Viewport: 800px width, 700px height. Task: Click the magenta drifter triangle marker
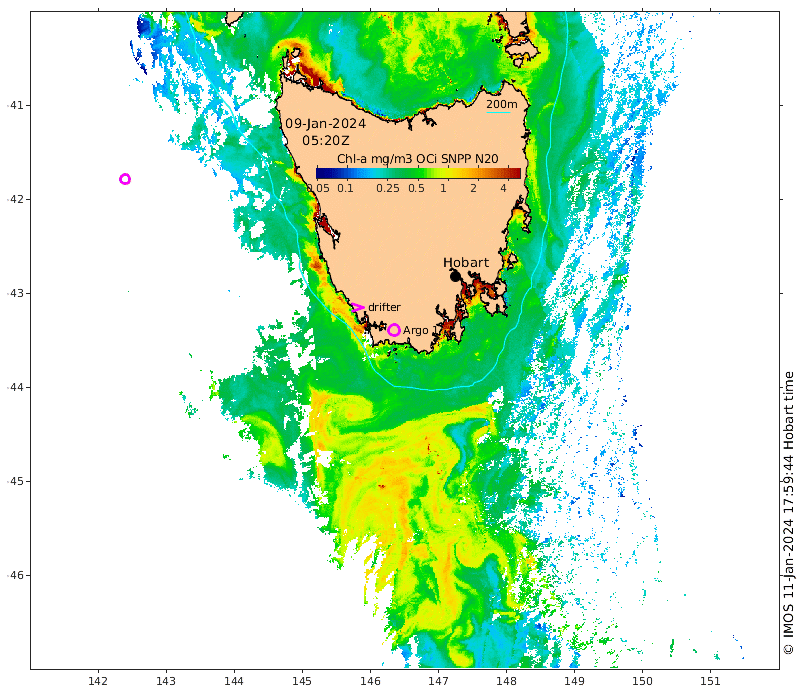(x=357, y=308)
